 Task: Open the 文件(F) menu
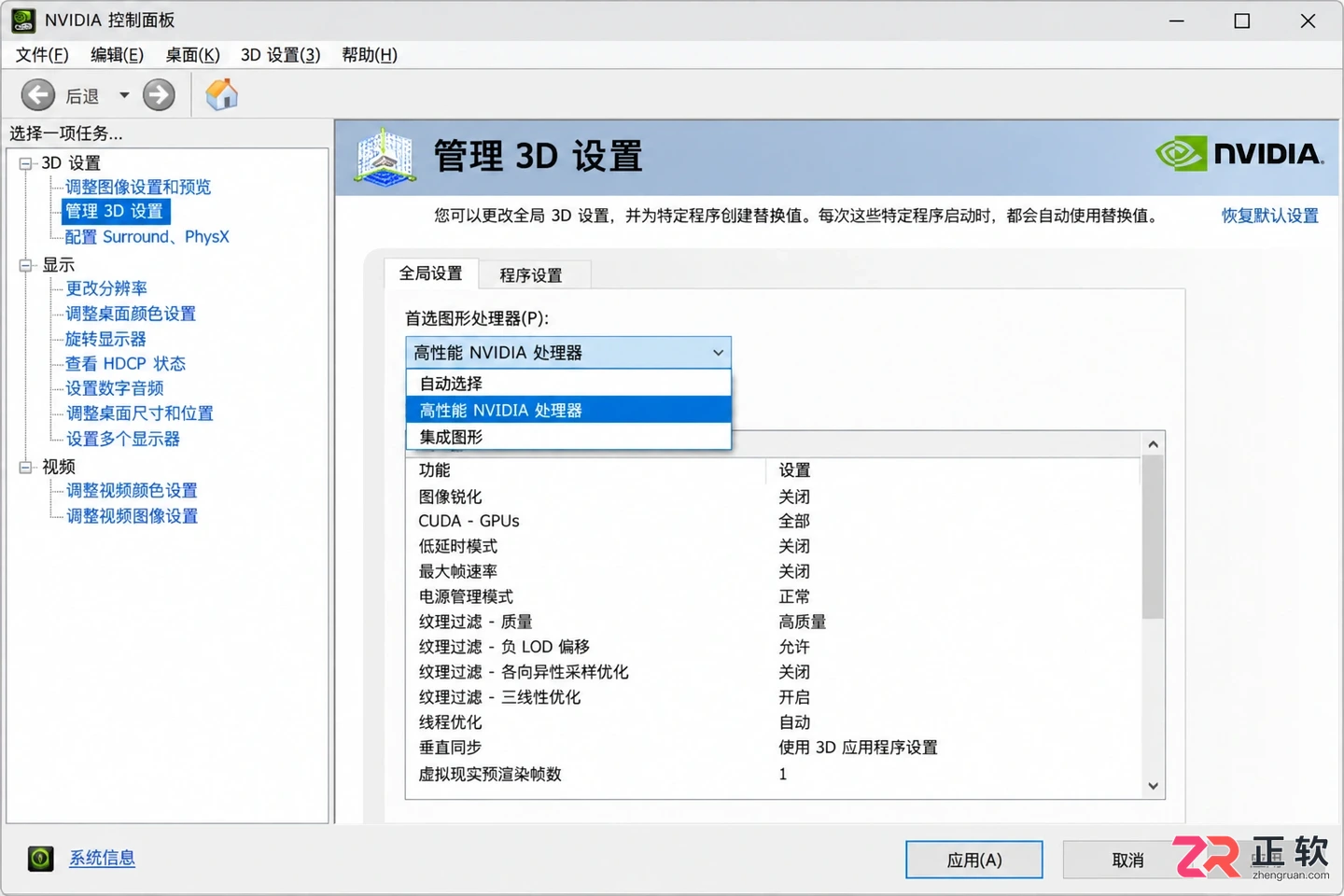click(x=42, y=55)
